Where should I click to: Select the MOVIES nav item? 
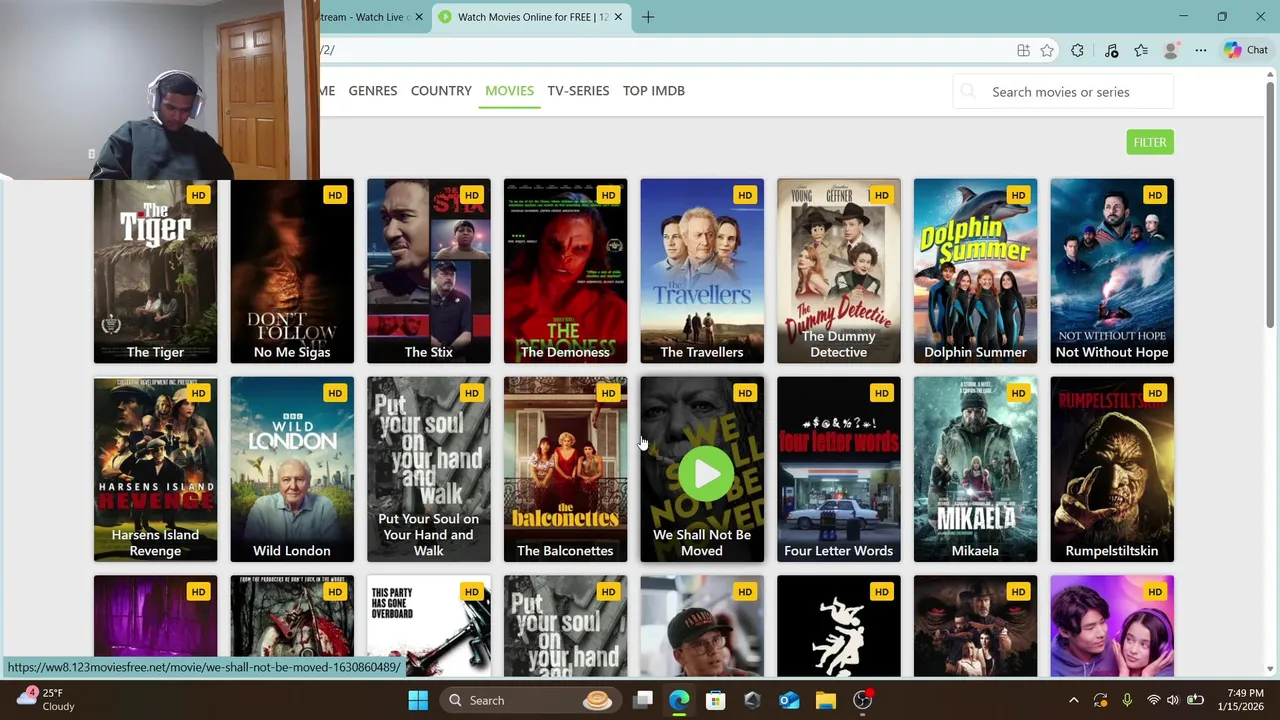pyautogui.click(x=509, y=90)
